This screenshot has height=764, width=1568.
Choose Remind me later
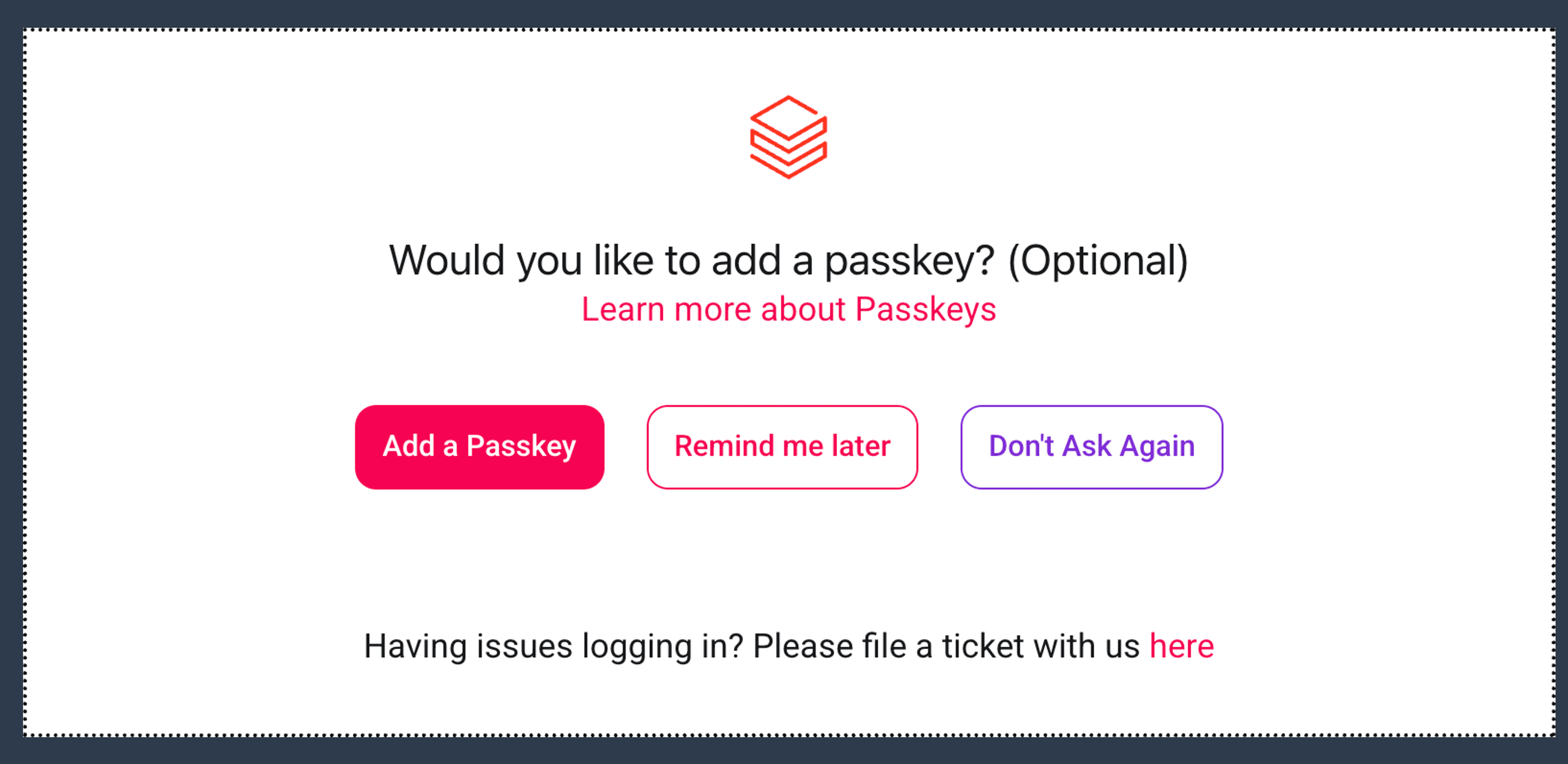pyautogui.click(x=782, y=447)
